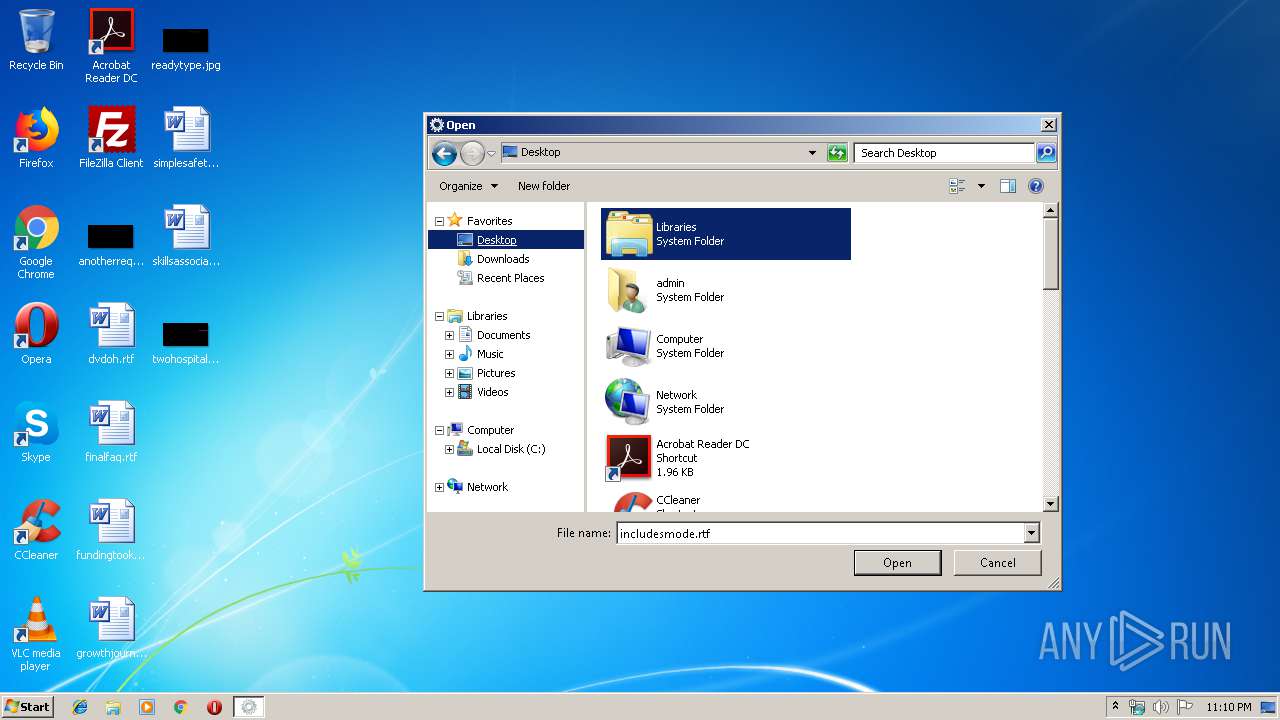Select Network system folder in file list
This screenshot has height=720, width=1280.
point(726,402)
